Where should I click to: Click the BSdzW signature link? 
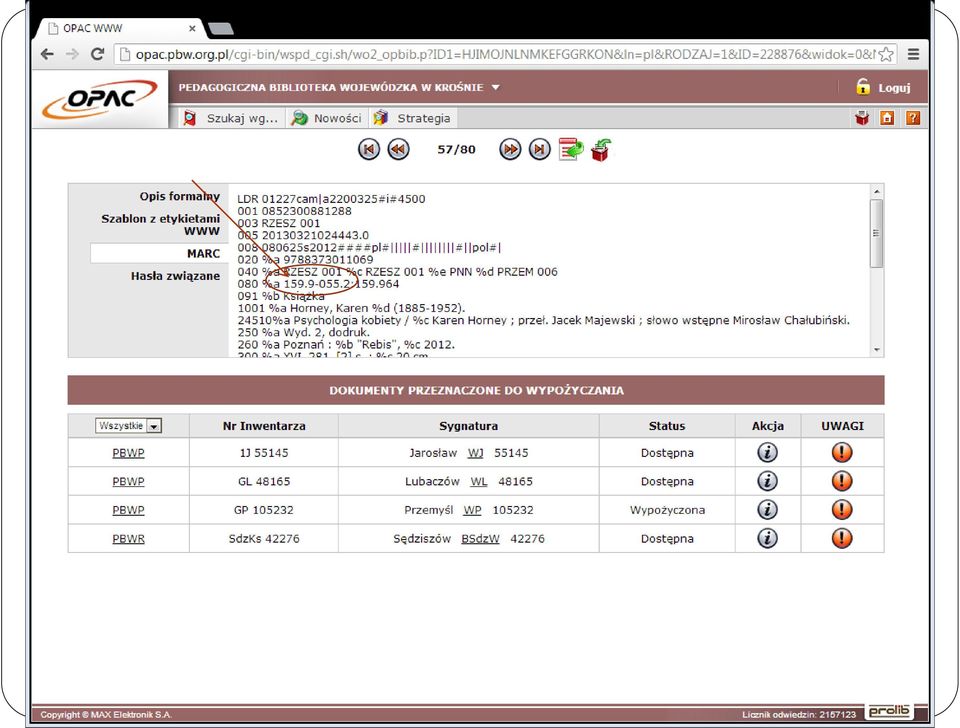(480, 539)
